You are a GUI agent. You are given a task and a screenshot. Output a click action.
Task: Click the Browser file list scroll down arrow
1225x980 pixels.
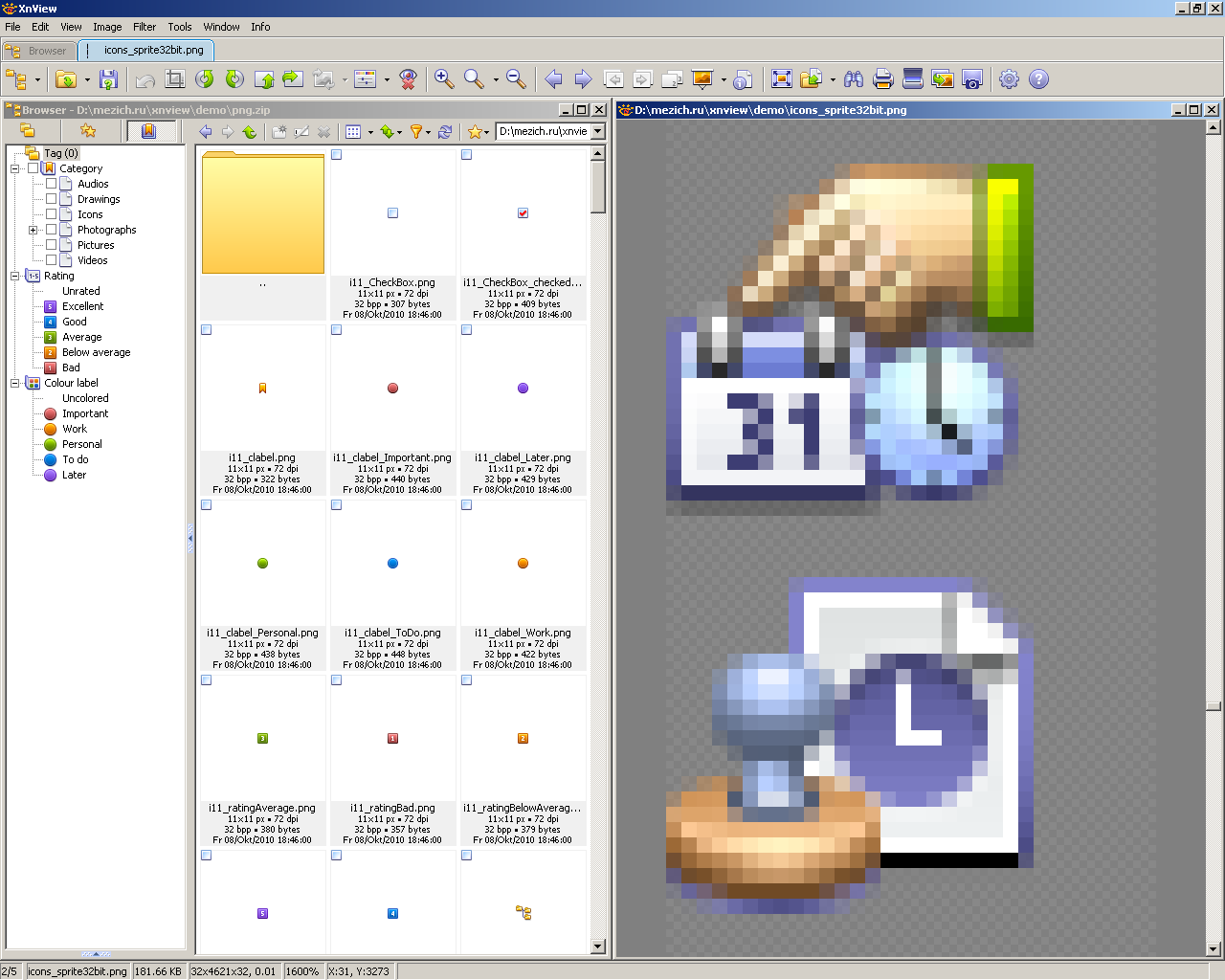tap(598, 947)
